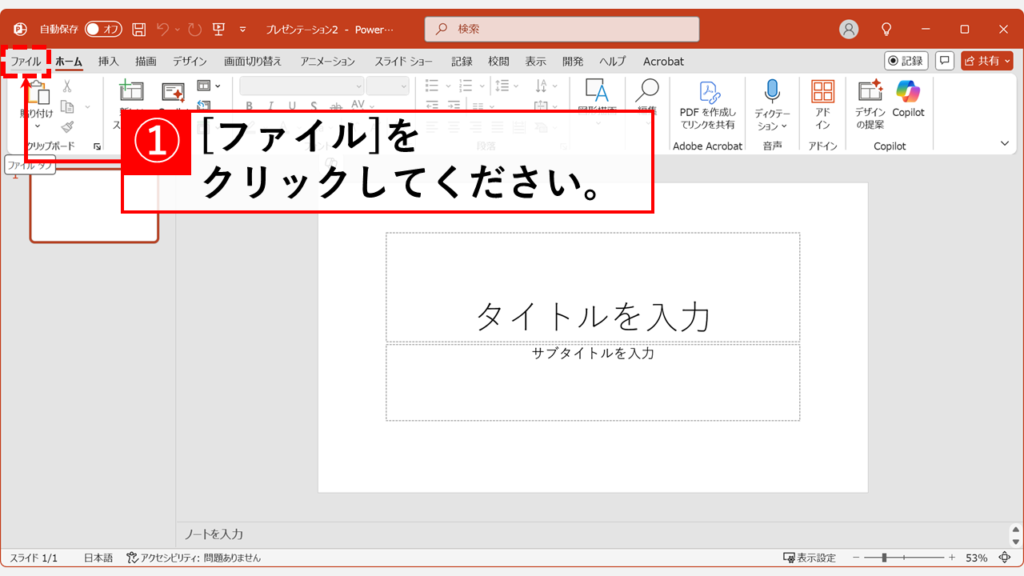
Task: Click Fit slide to window icon
Action: tap(1004, 558)
